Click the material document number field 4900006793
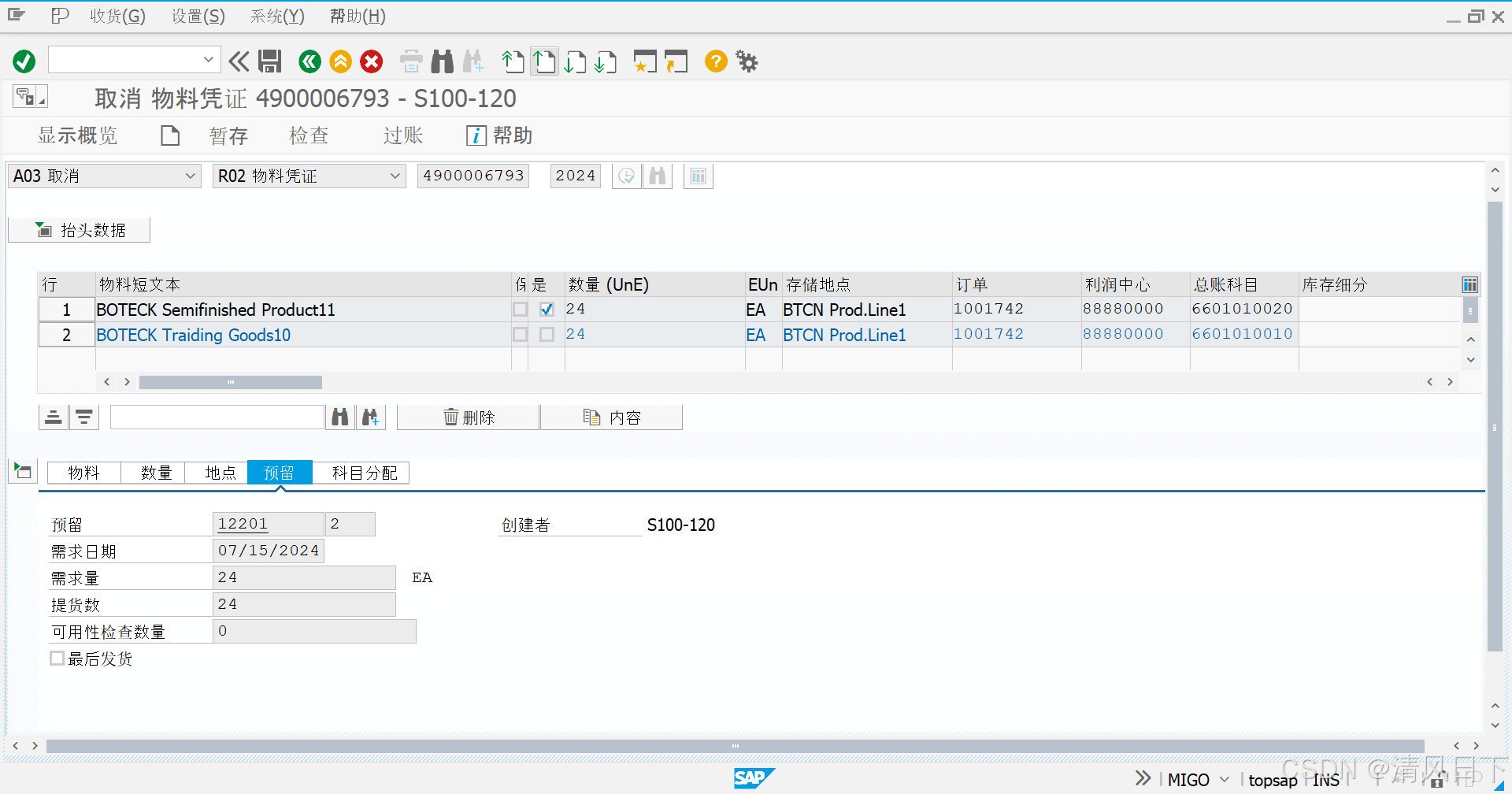Viewport: 1512px width, 794px height. coord(473,176)
